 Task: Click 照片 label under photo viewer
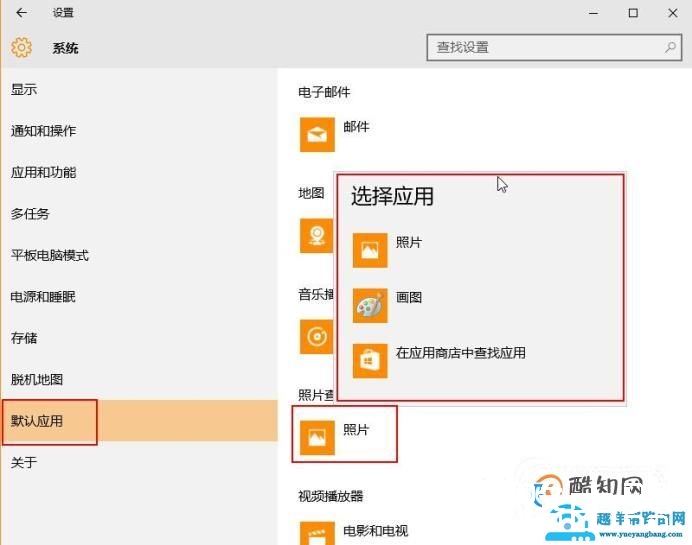click(356, 430)
